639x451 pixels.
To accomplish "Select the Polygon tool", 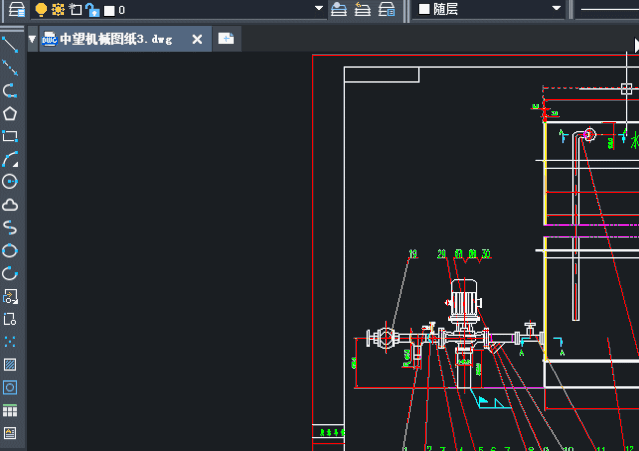I will click(10, 113).
